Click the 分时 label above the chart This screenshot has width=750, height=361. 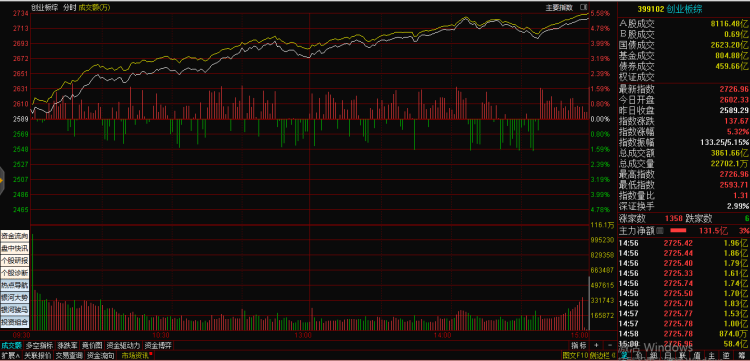tap(69, 7)
